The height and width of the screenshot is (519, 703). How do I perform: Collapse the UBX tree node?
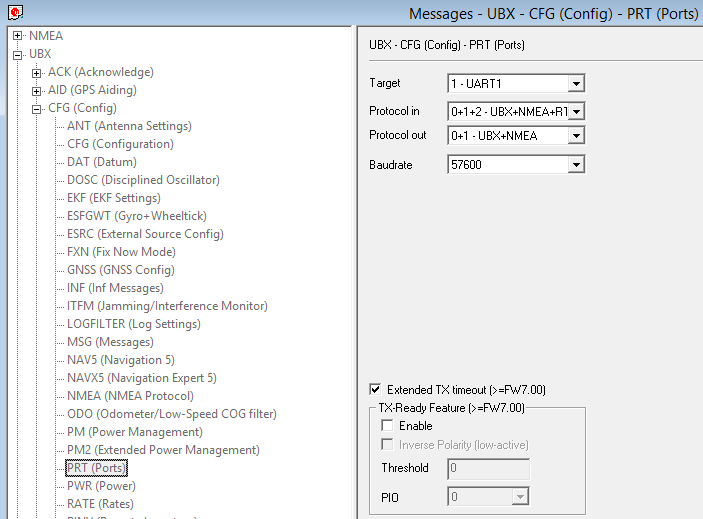[x=18, y=54]
